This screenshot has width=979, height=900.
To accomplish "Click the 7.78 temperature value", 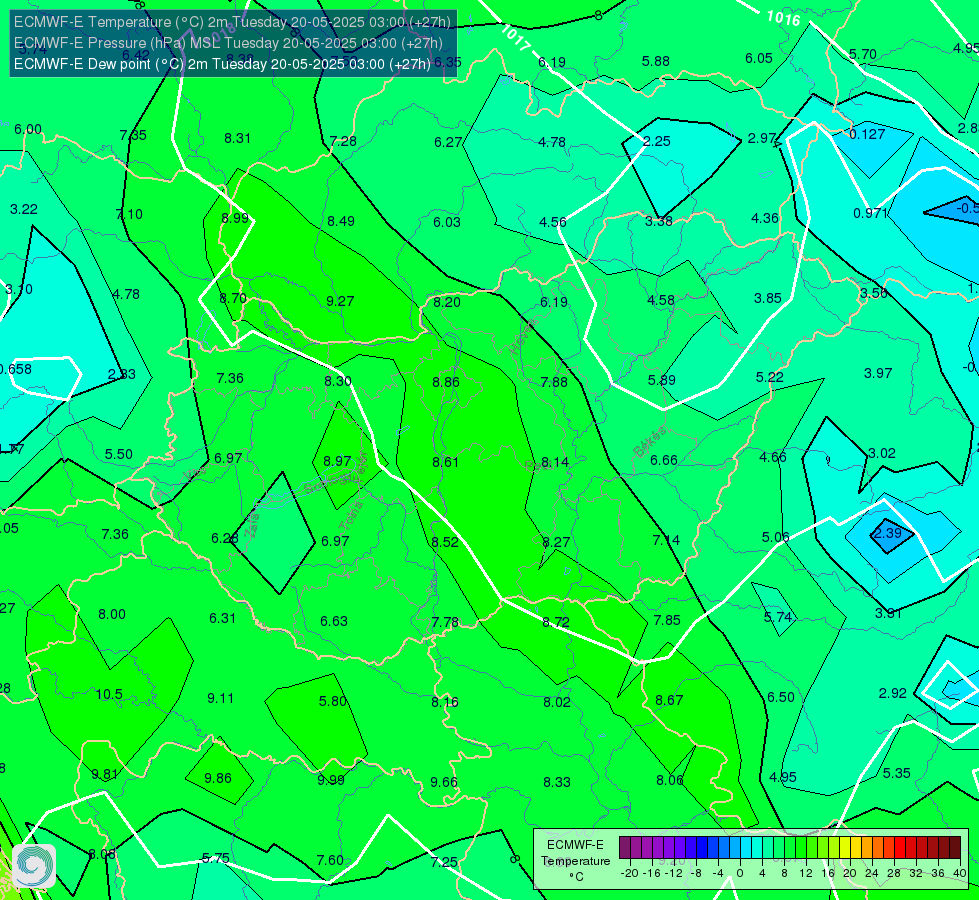I will [445, 622].
